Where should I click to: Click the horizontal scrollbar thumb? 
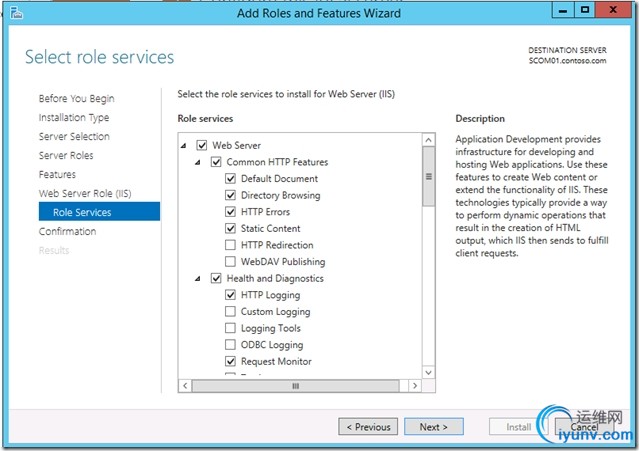(x=295, y=385)
